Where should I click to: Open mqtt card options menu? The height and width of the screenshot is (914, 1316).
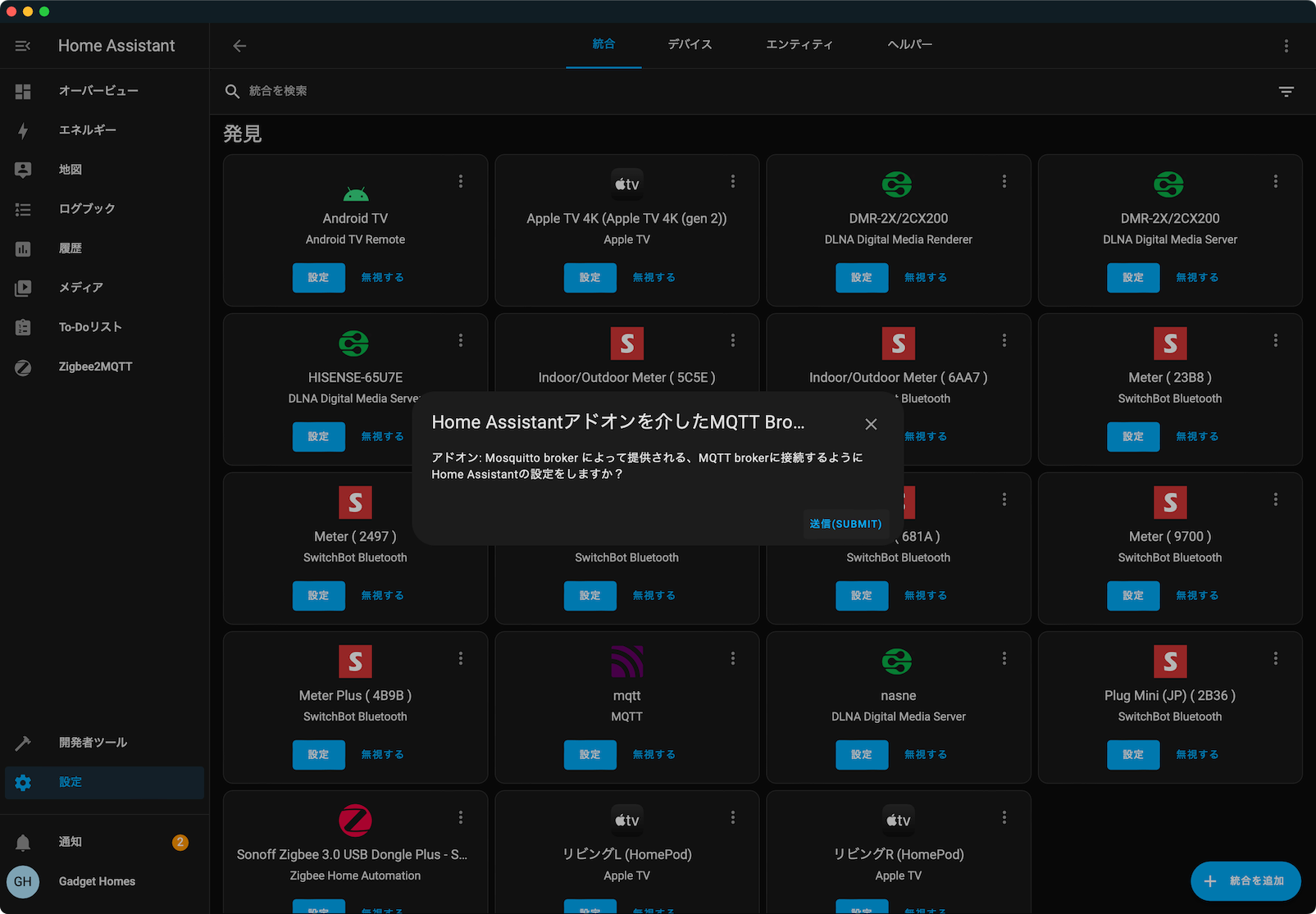pyautogui.click(x=733, y=658)
